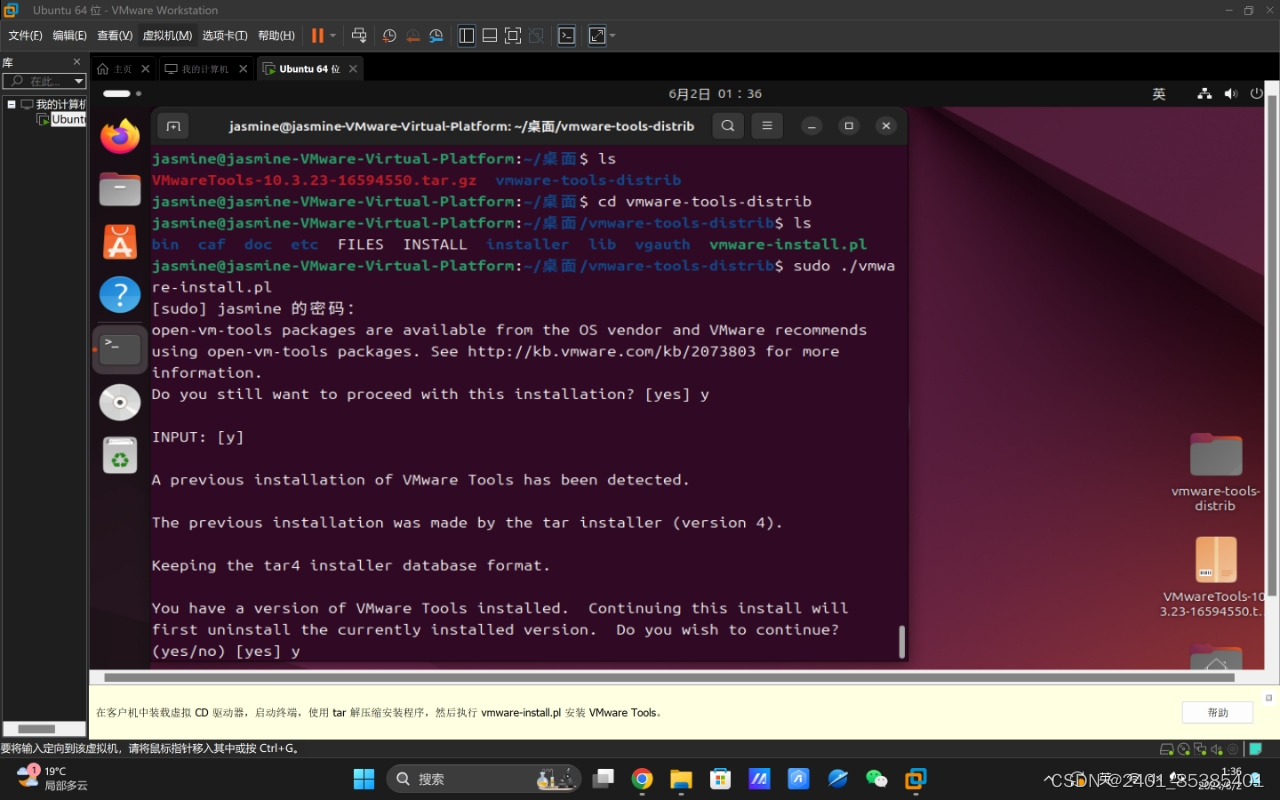Open the clock showing 6月2日 01:36
The width and height of the screenshot is (1280, 800).
[715, 94]
